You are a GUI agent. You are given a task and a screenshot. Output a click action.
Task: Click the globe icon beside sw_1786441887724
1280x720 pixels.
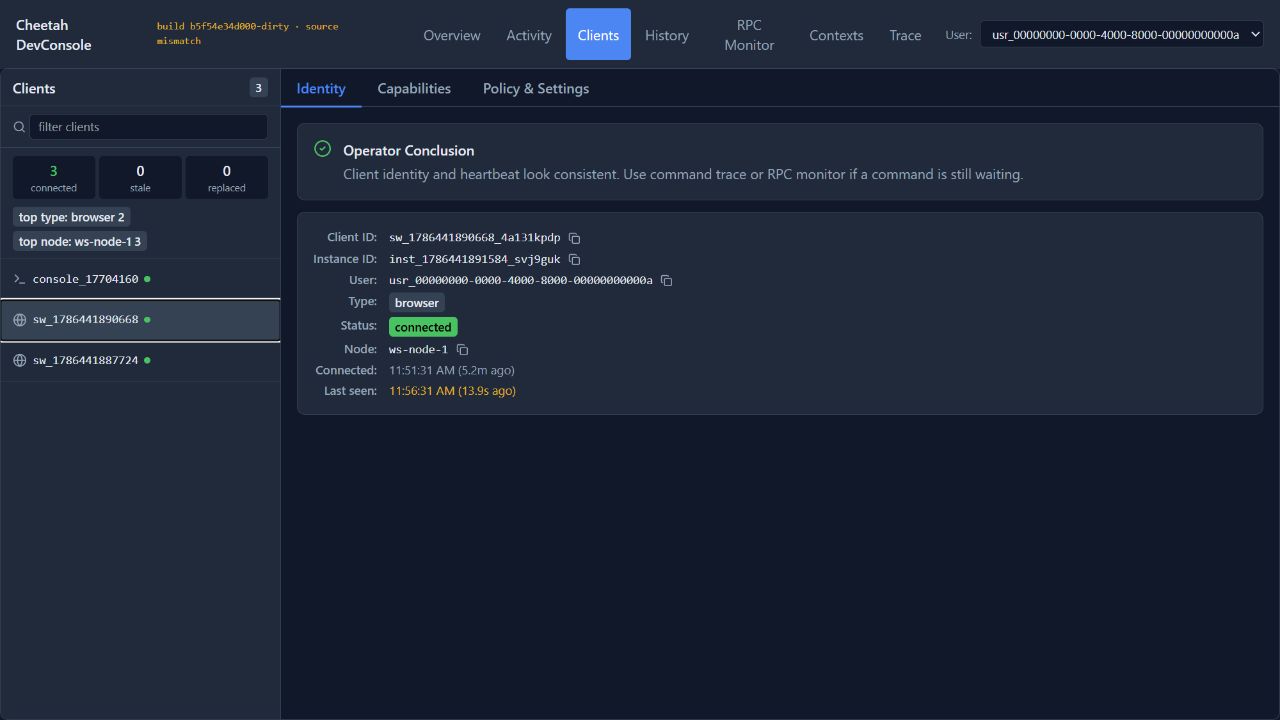point(19,360)
